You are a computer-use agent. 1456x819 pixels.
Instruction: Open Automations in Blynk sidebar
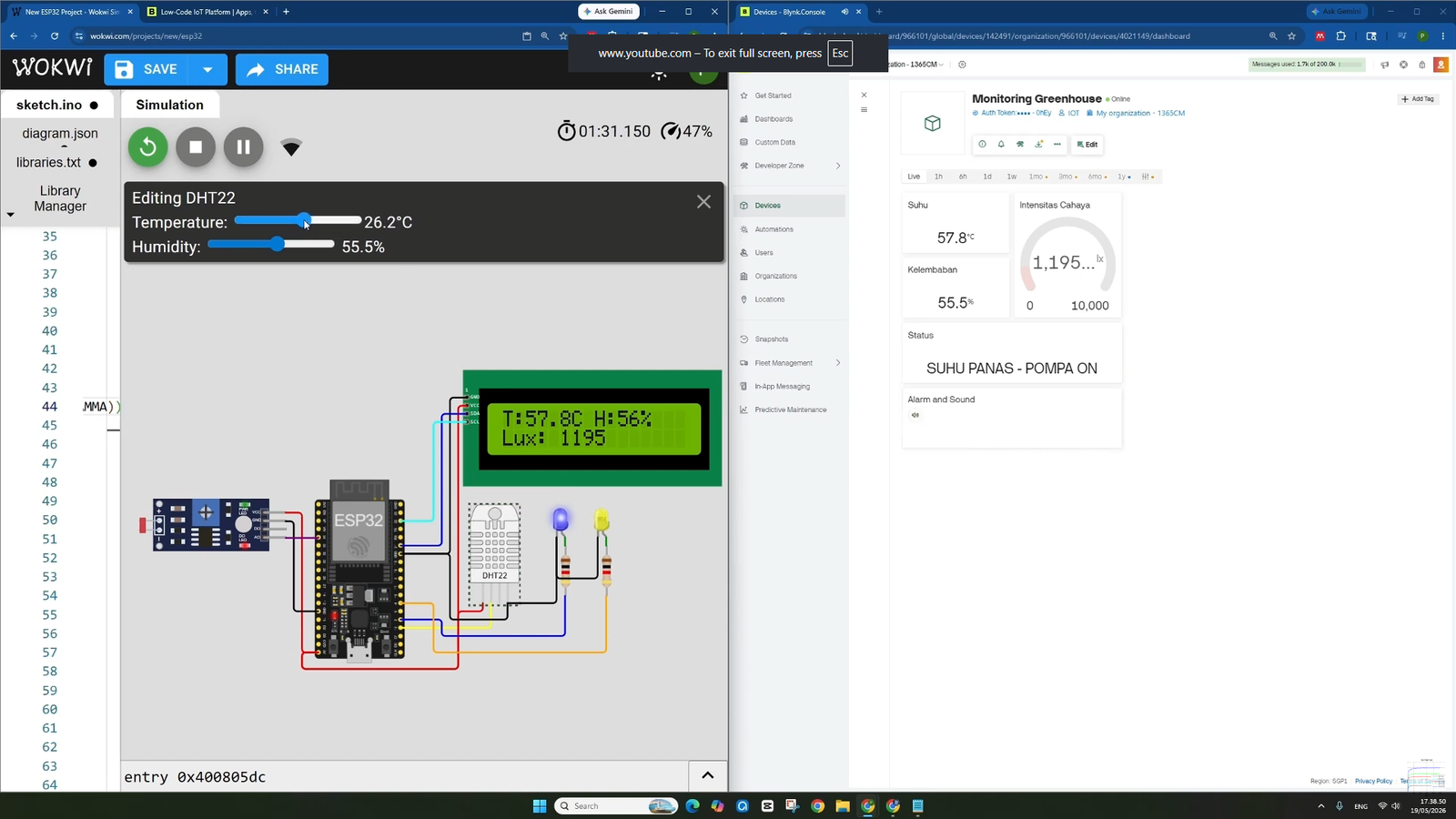coord(773,229)
